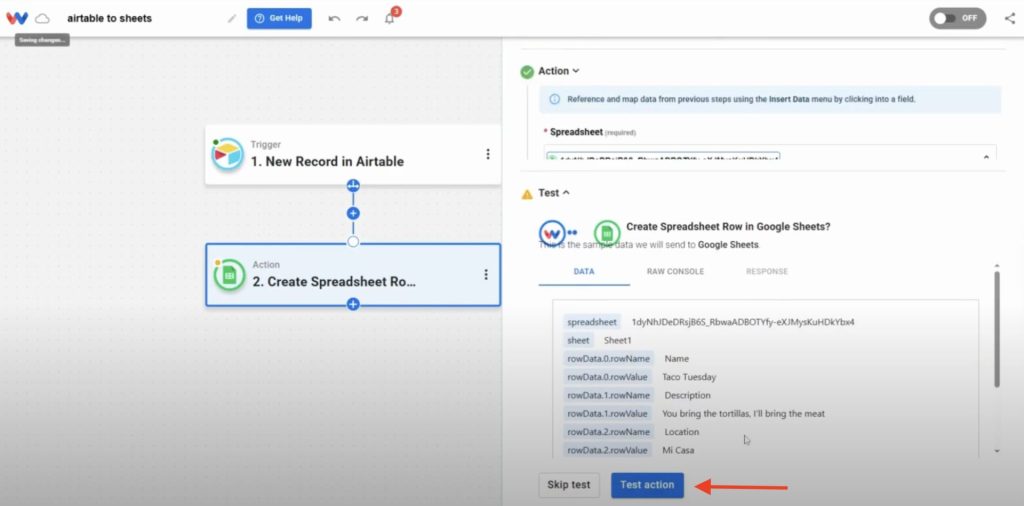Click the Test action button

[x=647, y=485]
